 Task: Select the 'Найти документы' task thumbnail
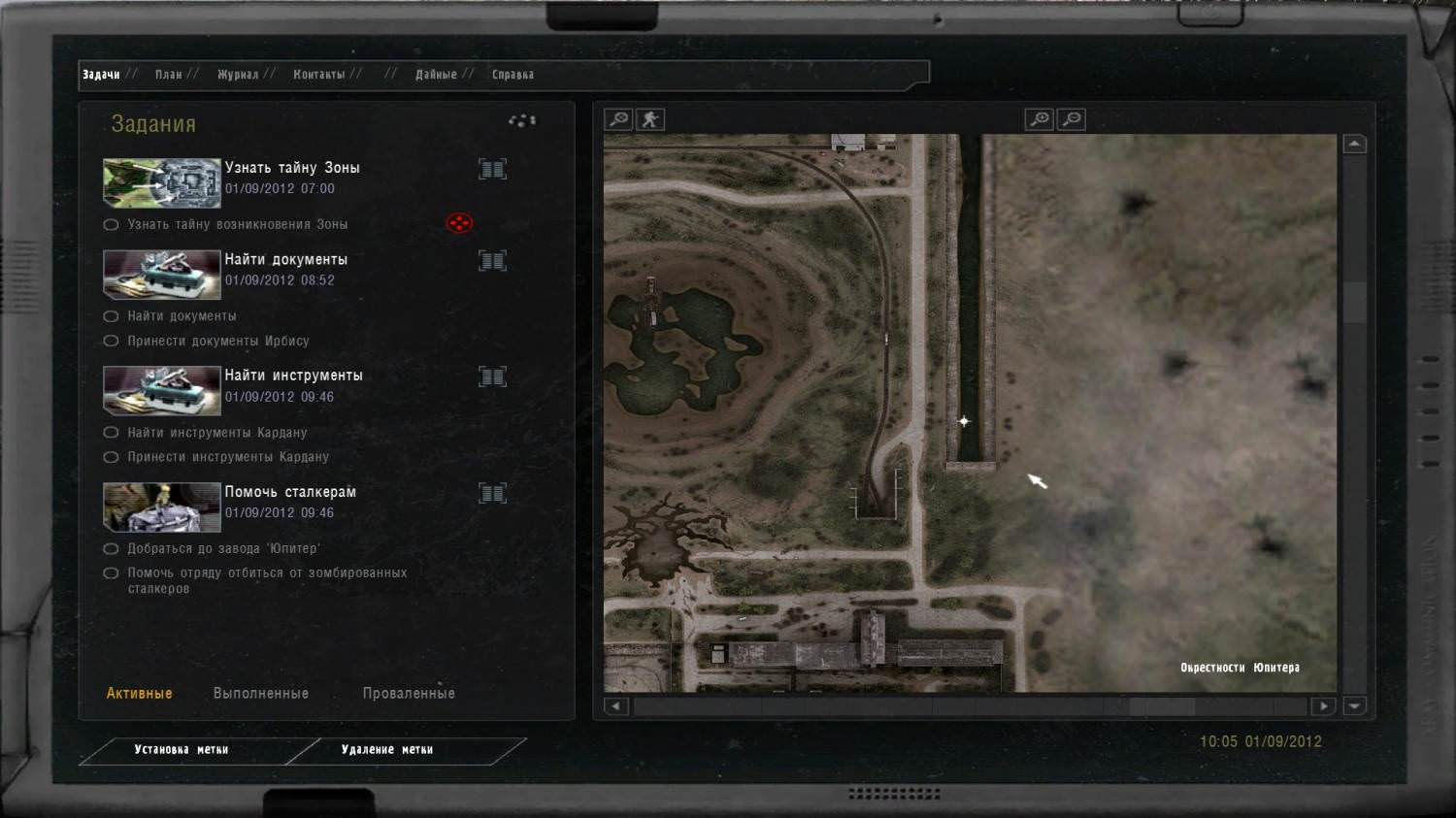point(162,275)
